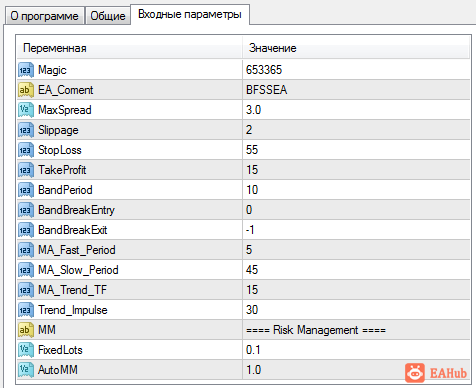Edit the BandPeriod value 10
The image size is (476, 388).
356,190
